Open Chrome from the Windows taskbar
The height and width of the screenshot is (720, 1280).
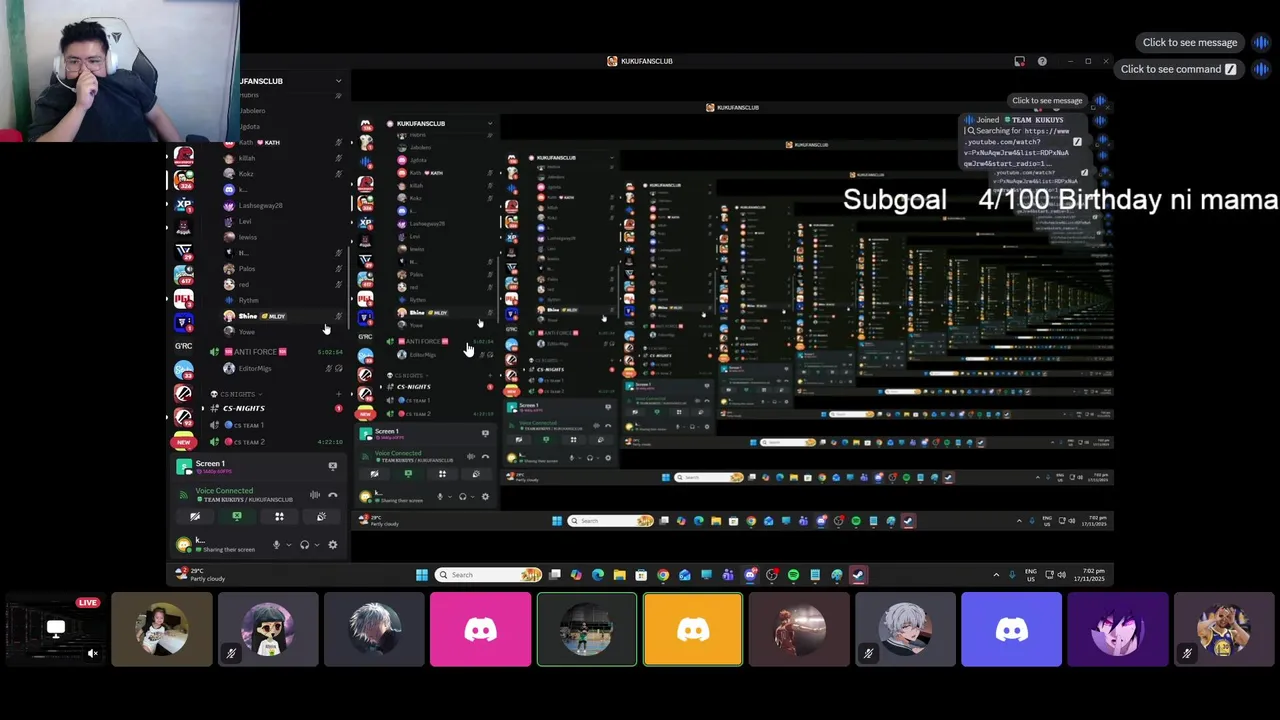click(x=663, y=575)
